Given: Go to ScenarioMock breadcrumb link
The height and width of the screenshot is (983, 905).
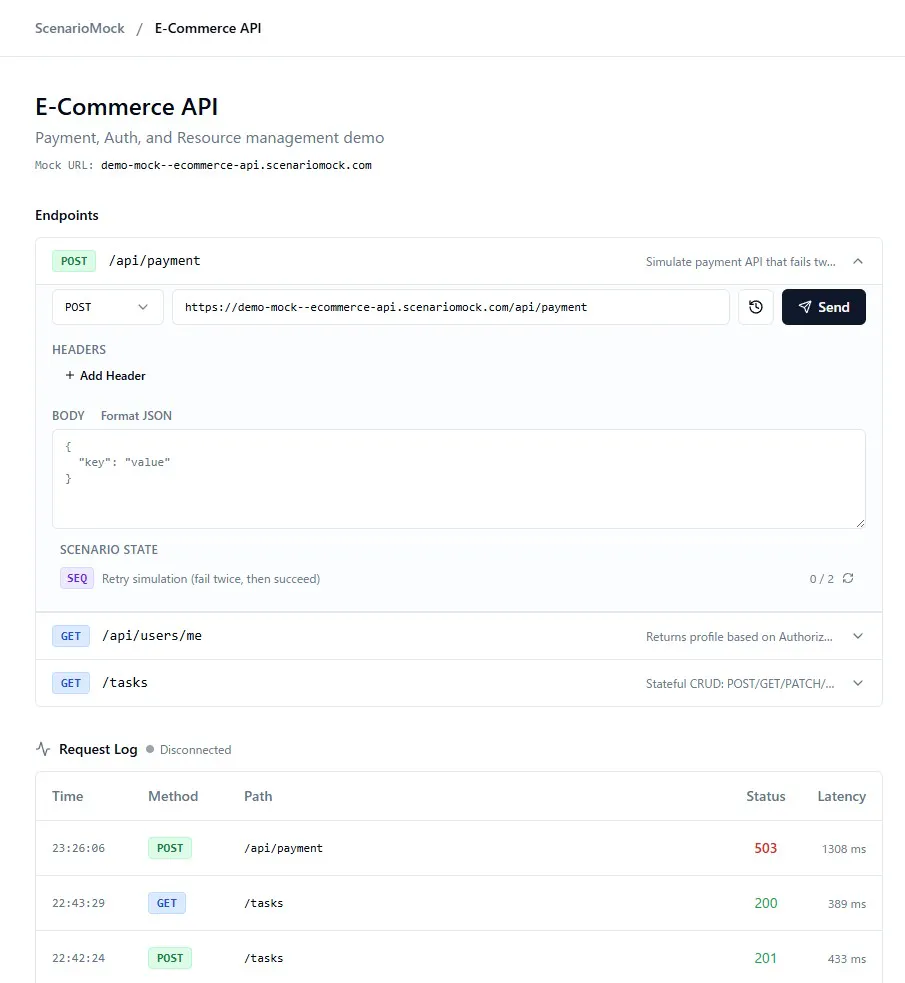Looking at the screenshot, I should [80, 28].
